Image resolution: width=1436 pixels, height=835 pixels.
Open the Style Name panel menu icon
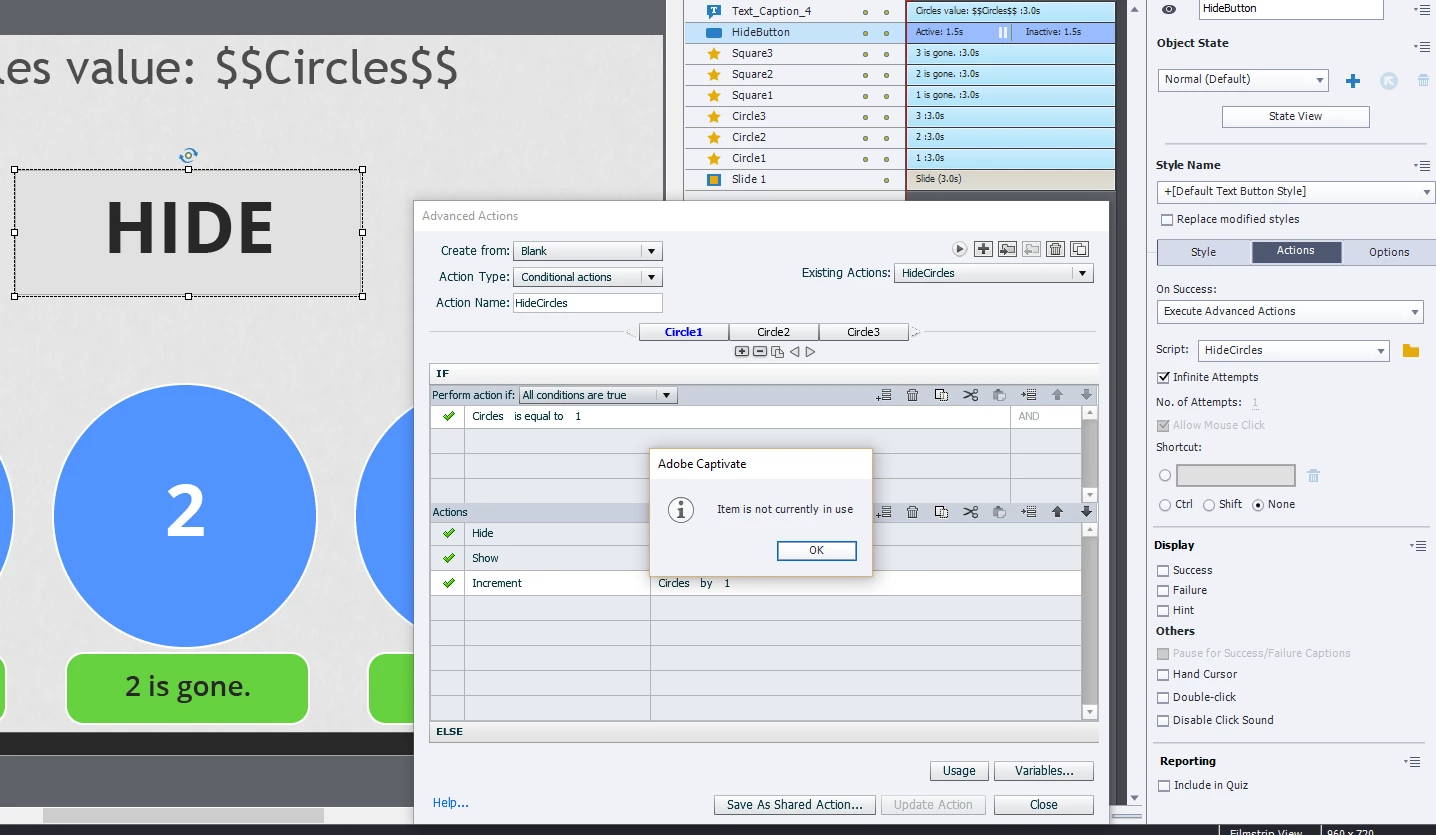[x=1422, y=165]
